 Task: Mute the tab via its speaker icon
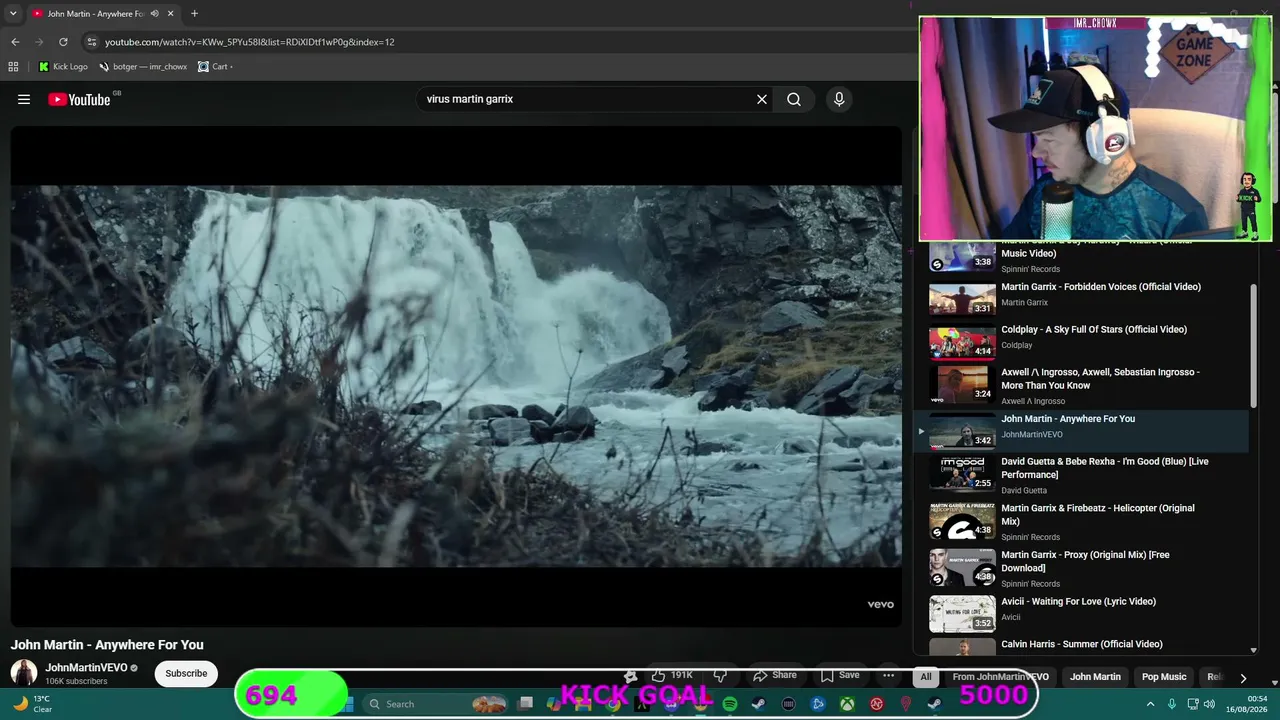[x=154, y=14]
